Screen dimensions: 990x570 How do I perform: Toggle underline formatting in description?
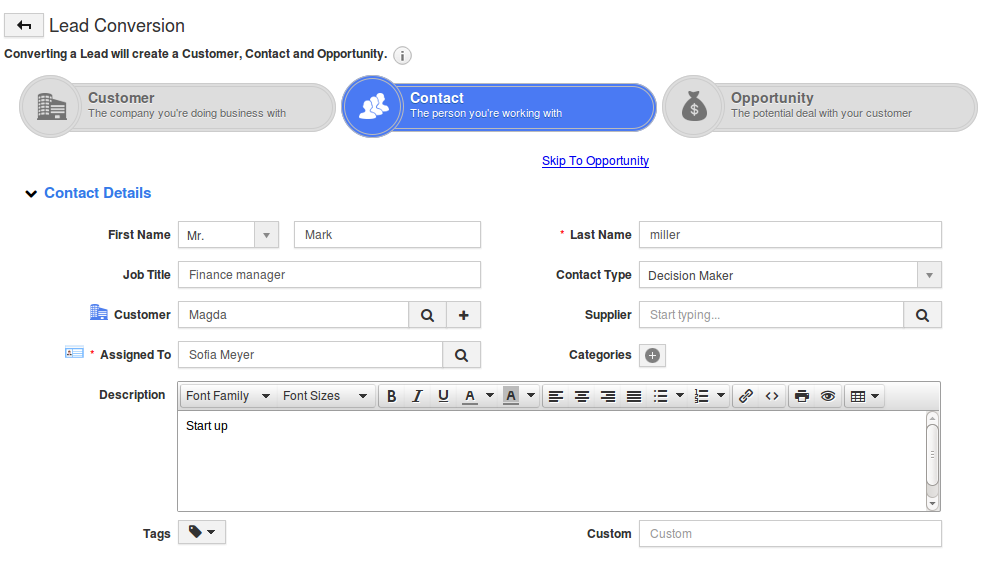[x=443, y=396]
